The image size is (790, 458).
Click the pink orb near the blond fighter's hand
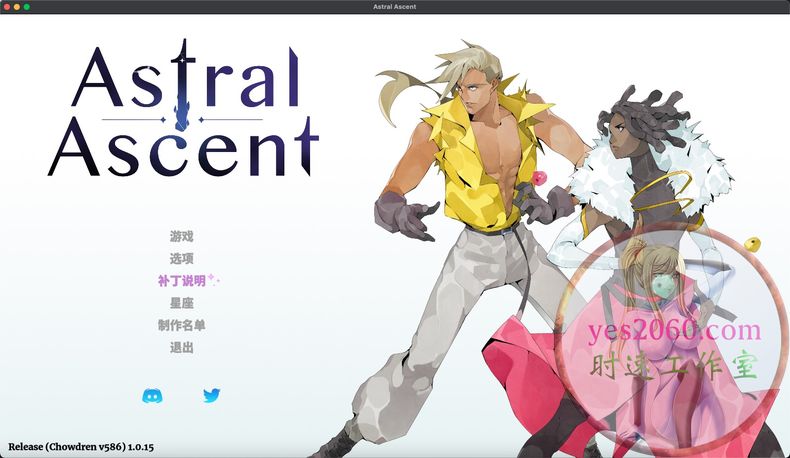(x=541, y=178)
